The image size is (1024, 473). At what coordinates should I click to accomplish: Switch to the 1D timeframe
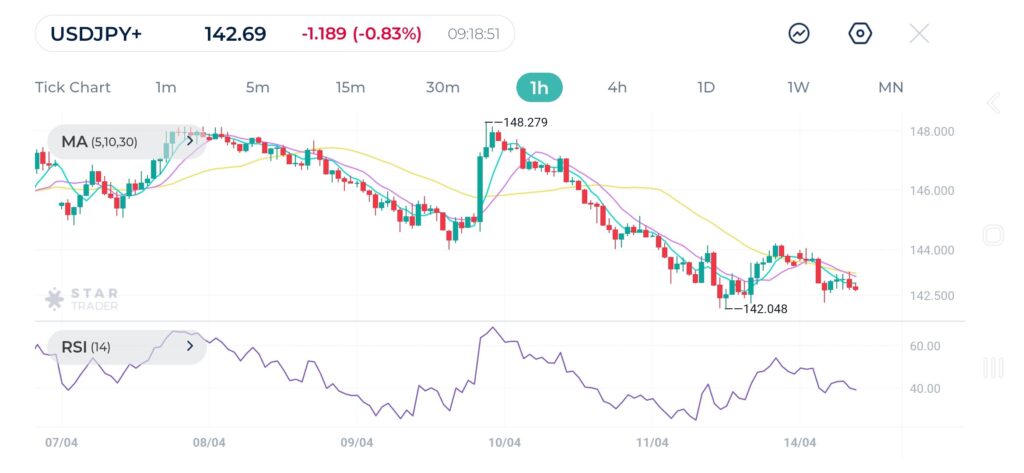click(706, 87)
